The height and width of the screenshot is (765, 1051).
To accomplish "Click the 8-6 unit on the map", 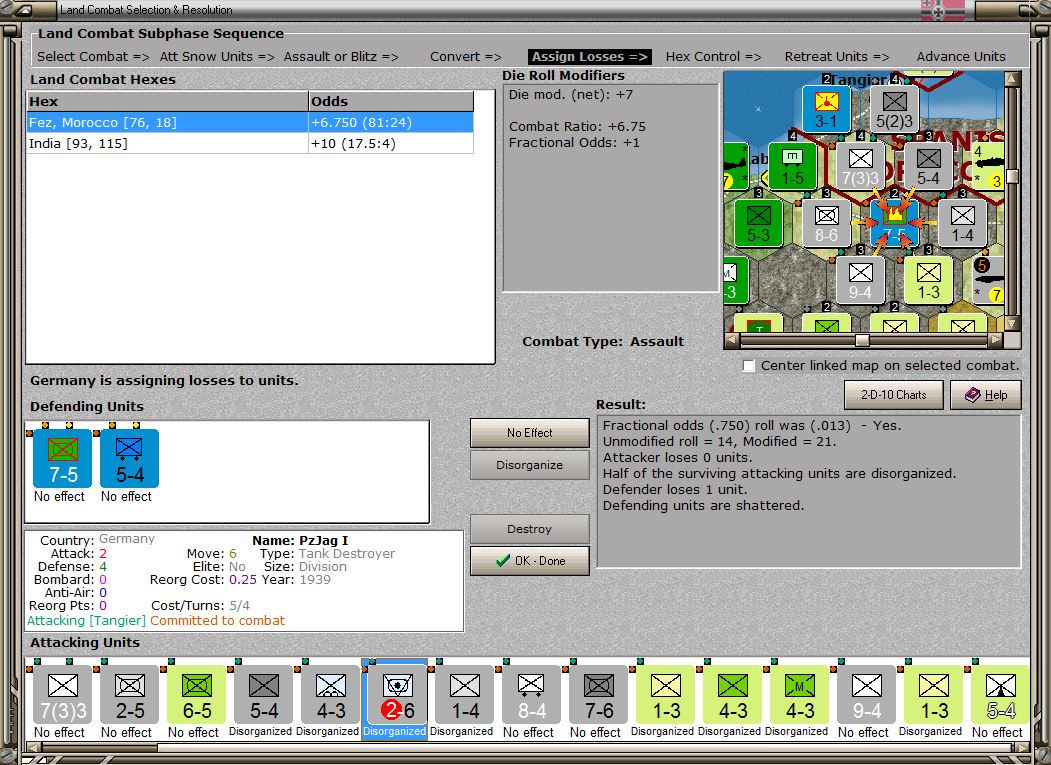I will pos(826,223).
